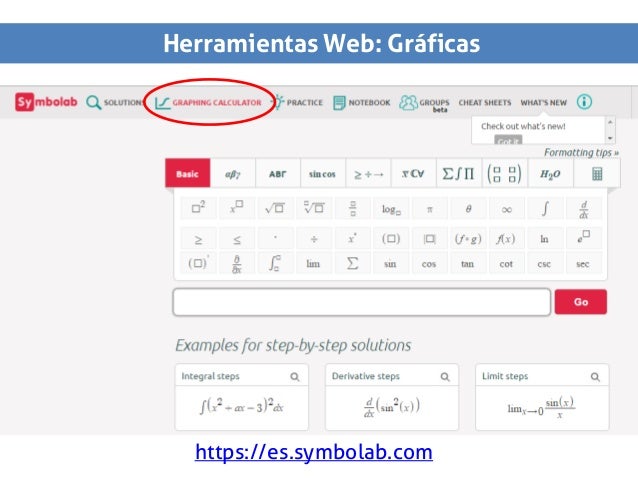Open Solutions via magnifier icon
Image resolution: width=638 pixels, height=479 pixels.
[x=94, y=102]
